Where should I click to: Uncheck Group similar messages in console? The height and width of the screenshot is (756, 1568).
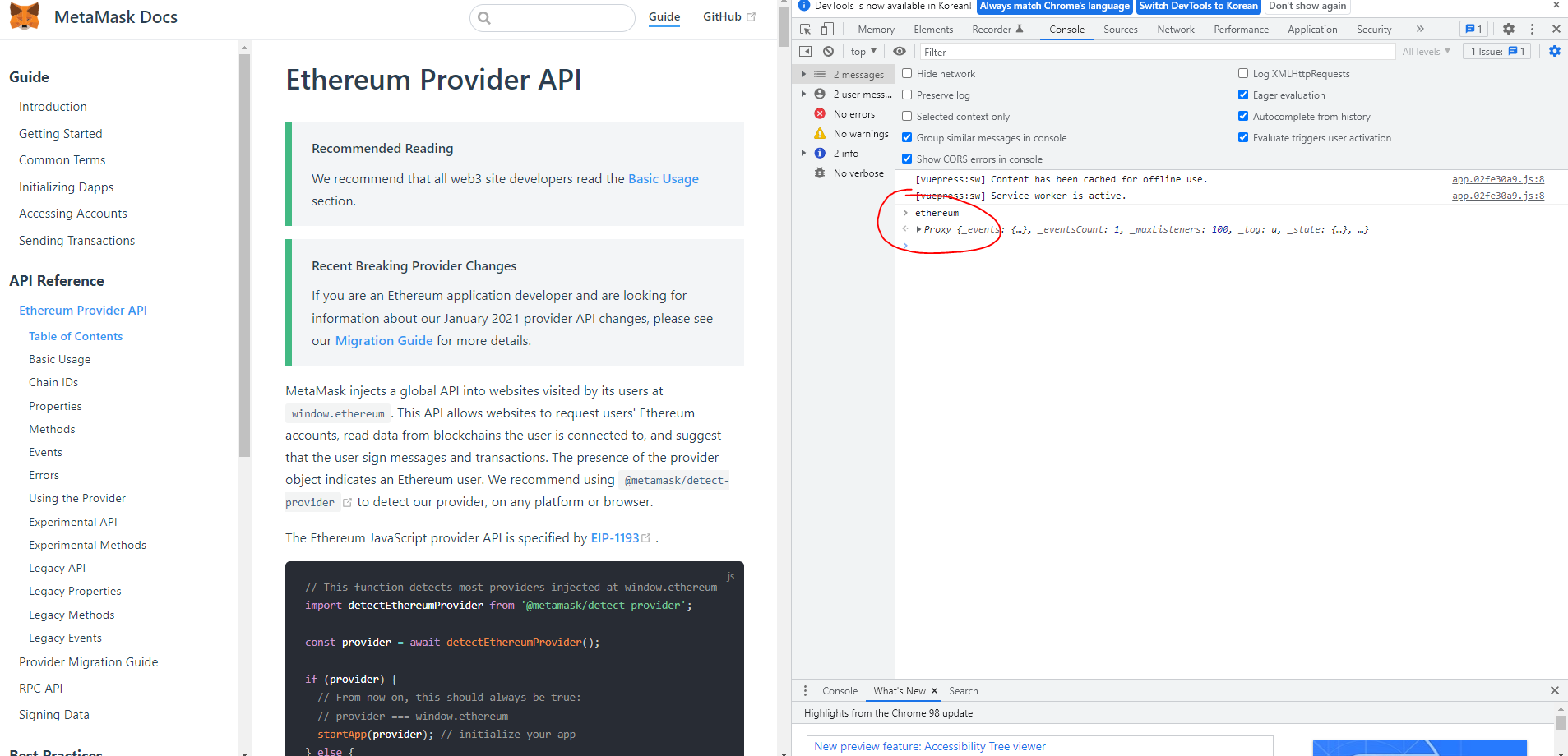coord(907,137)
